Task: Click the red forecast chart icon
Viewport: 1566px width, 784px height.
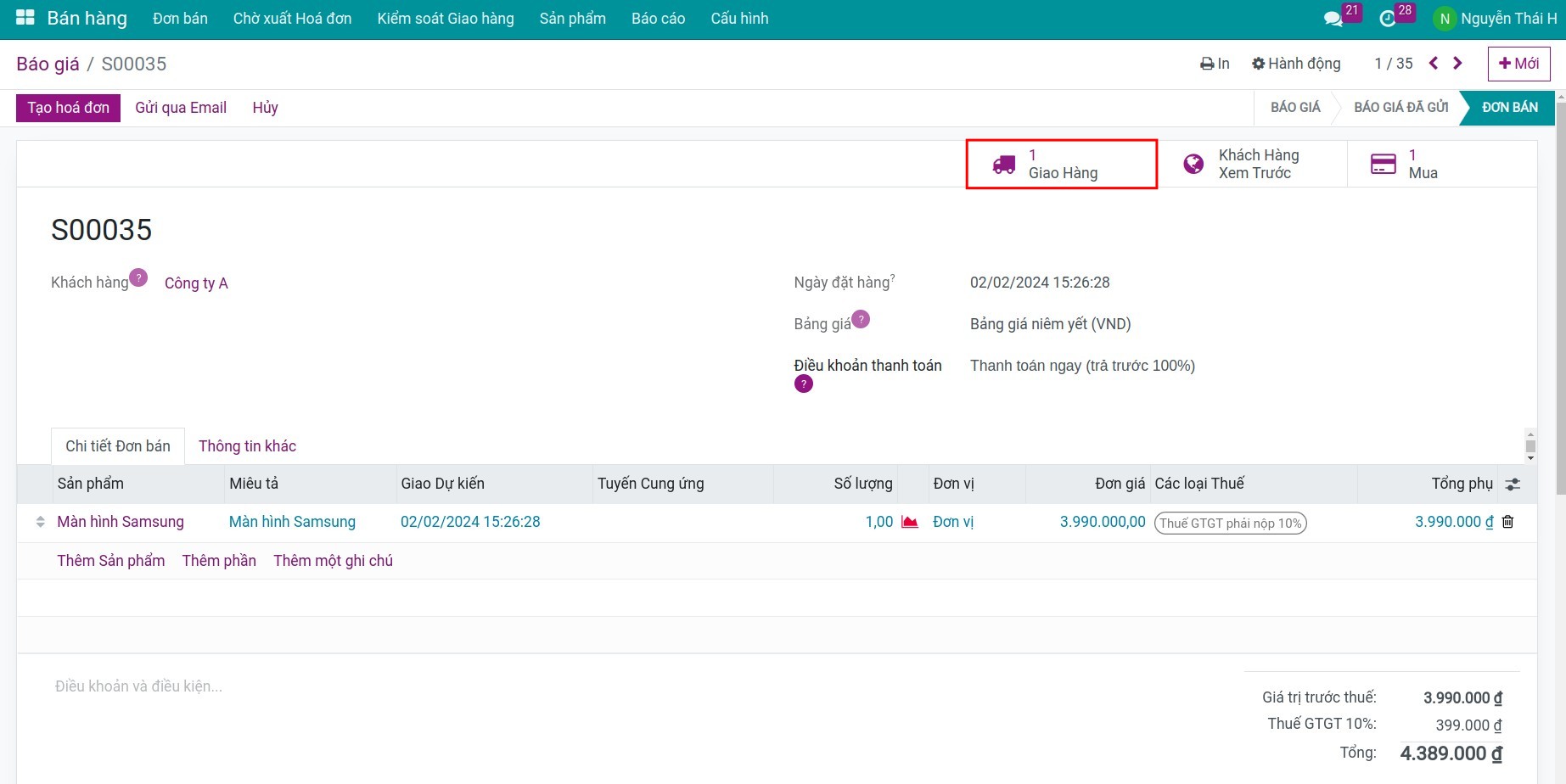Action: [x=910, y=522]
